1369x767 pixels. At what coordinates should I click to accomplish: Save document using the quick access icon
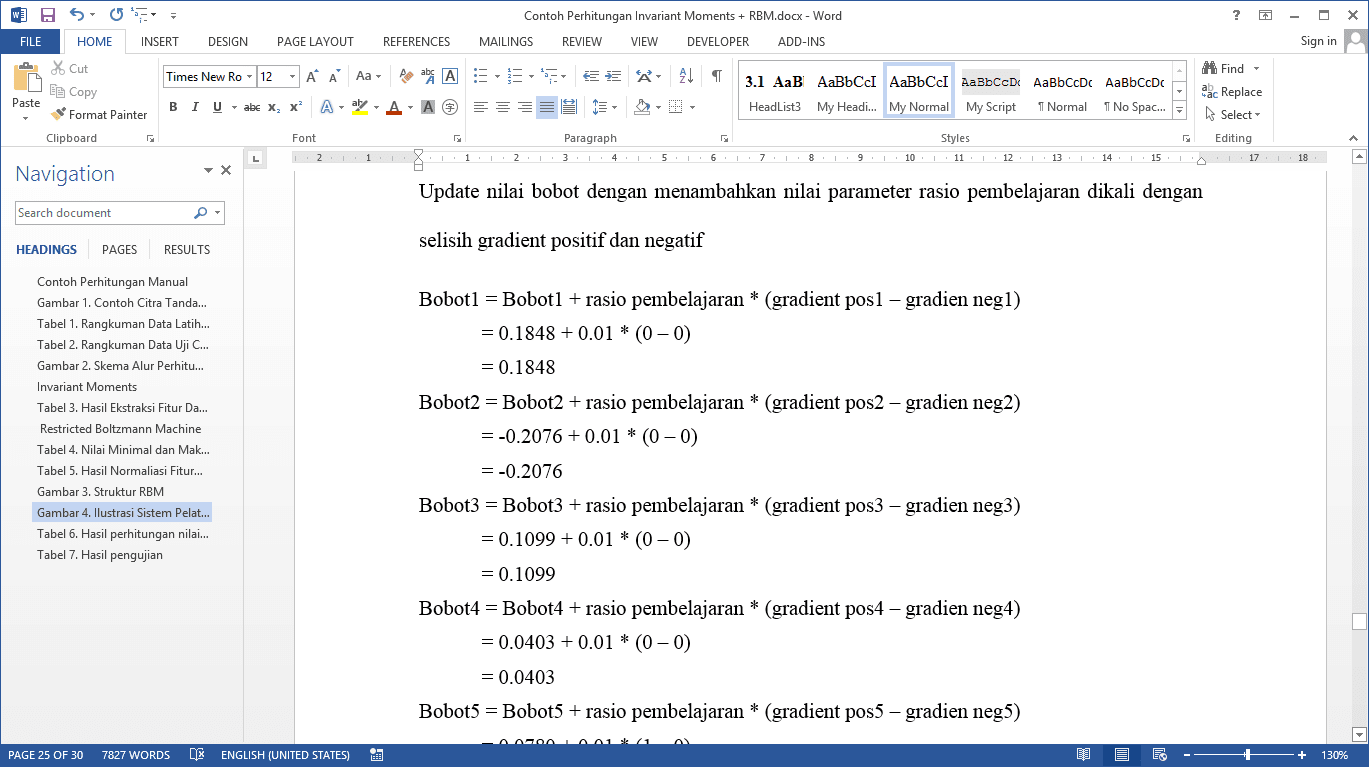[x=48, y=15]
